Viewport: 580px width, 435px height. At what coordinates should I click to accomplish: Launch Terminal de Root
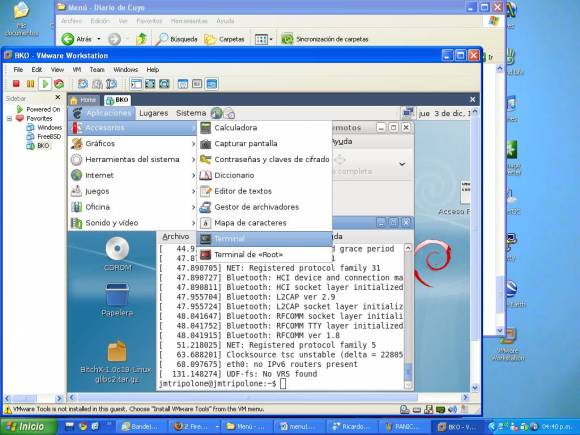click(264, 254)
